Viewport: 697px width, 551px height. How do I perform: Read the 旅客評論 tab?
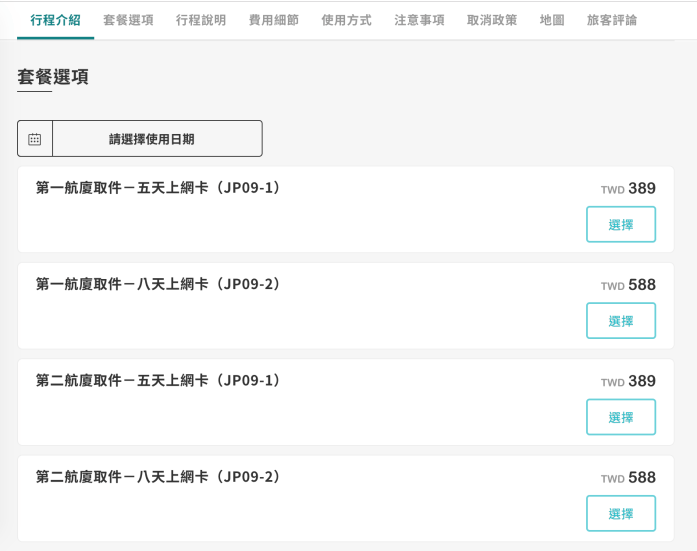click(x=612, y=20)
